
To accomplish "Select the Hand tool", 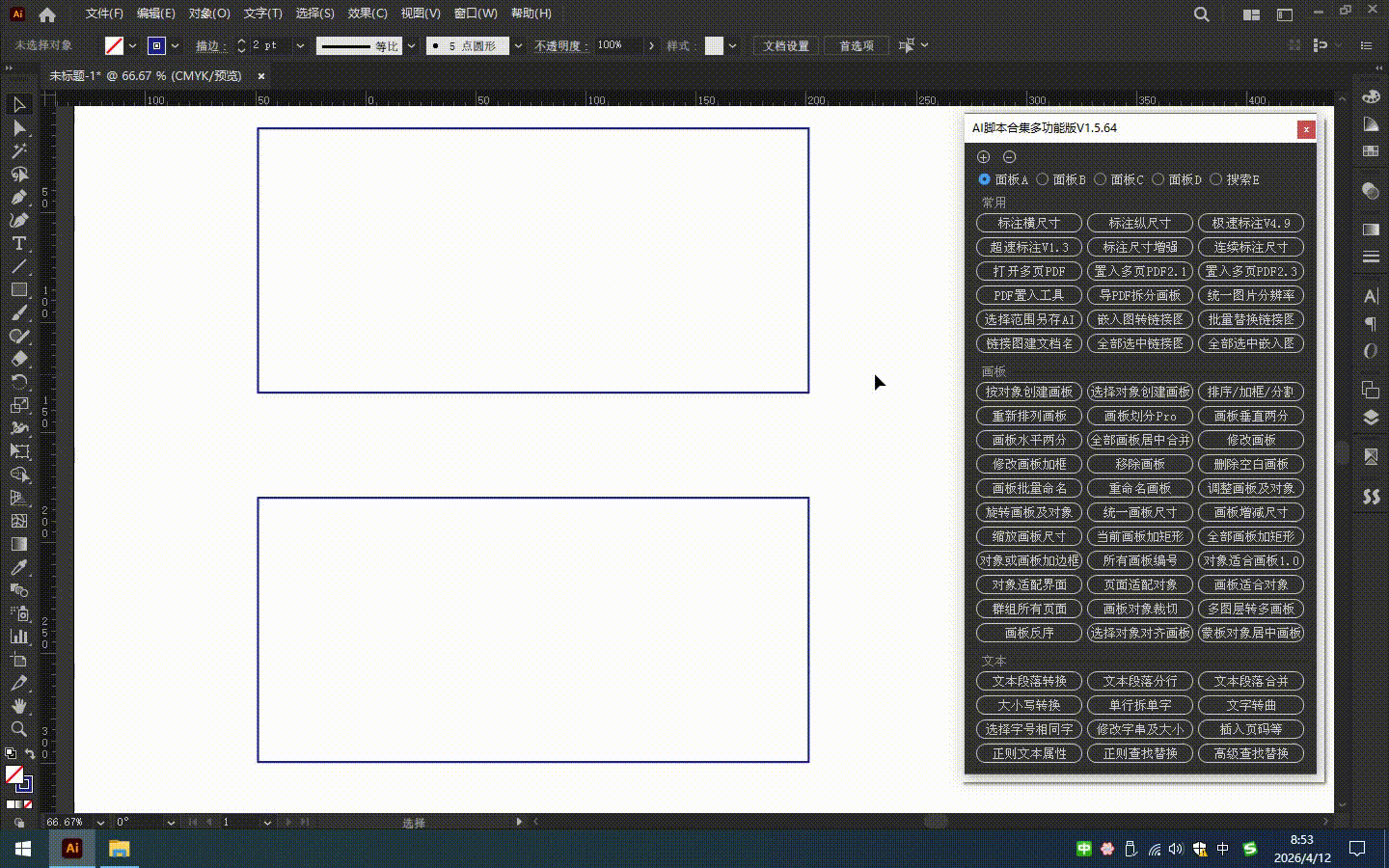I will point(18,706).
